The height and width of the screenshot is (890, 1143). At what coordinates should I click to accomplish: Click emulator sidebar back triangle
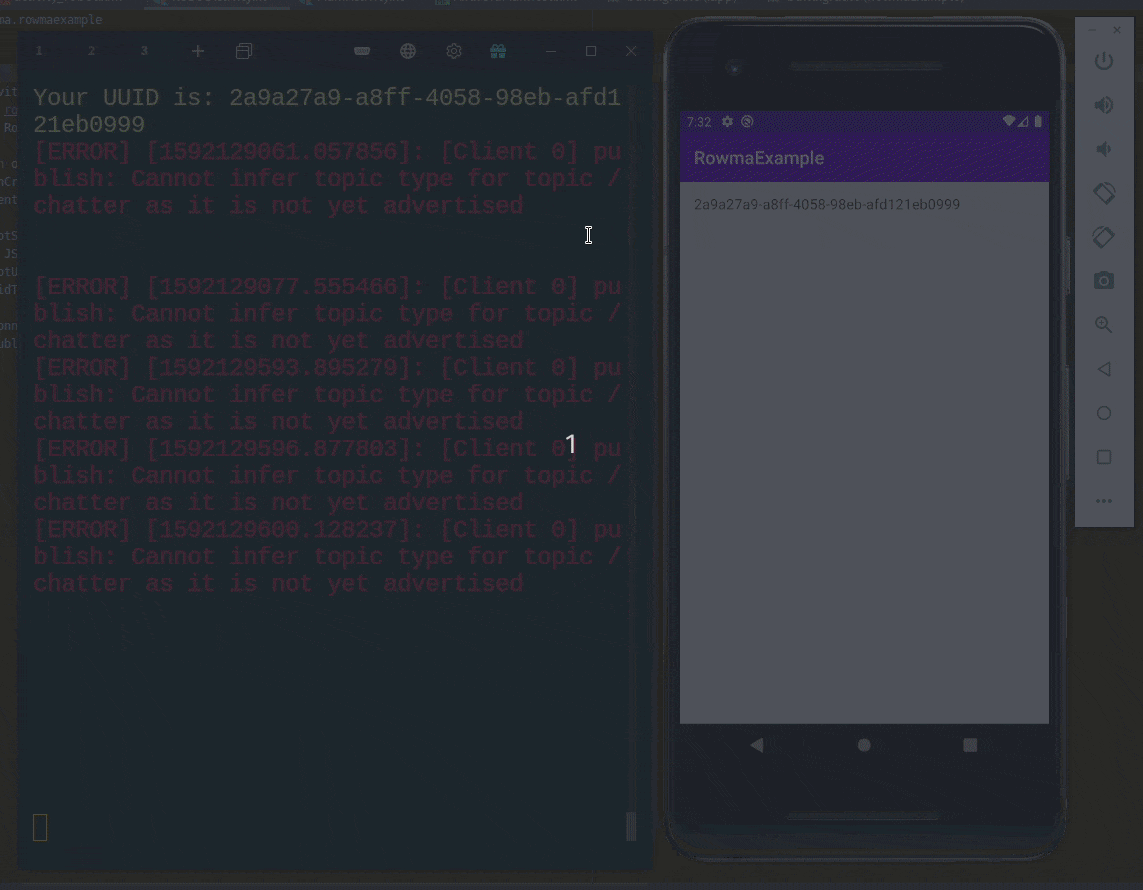[1104, 369]
